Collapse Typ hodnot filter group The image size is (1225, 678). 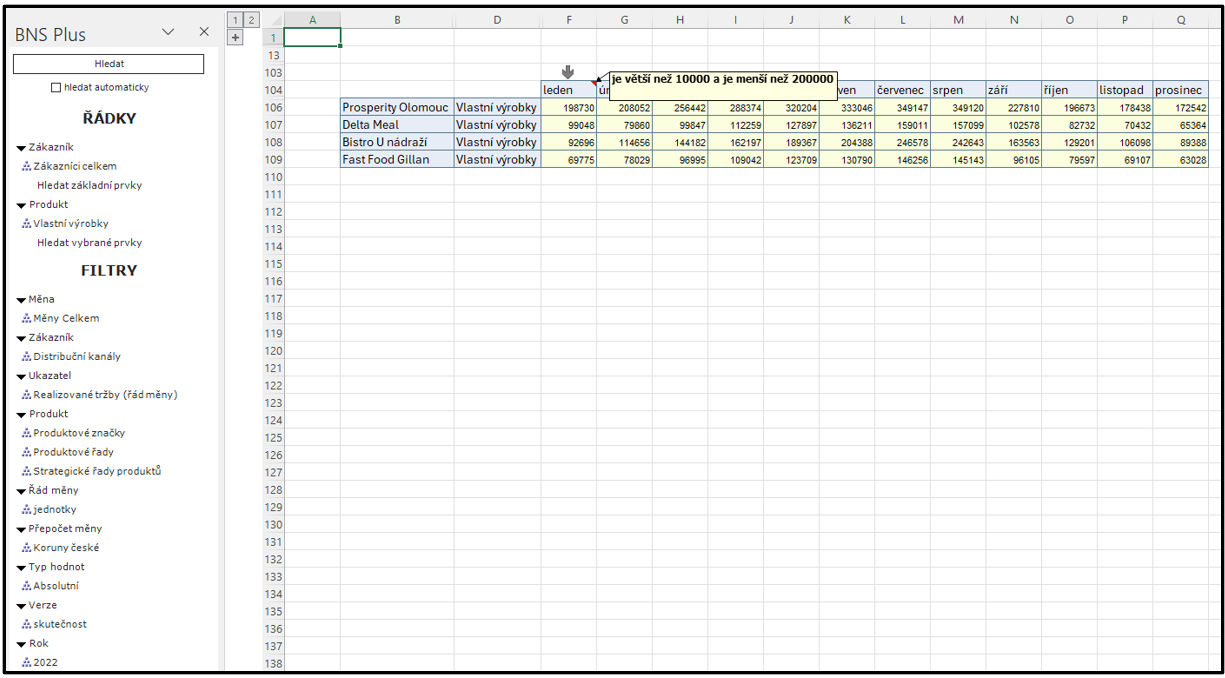(x=21, y=567)
